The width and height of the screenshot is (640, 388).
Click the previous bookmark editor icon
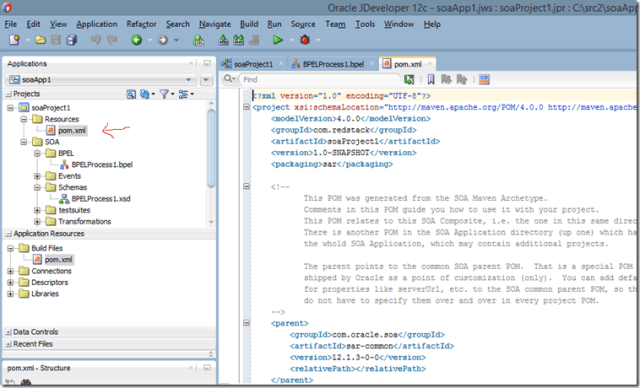pyautogui.click(x=462, y=79)
